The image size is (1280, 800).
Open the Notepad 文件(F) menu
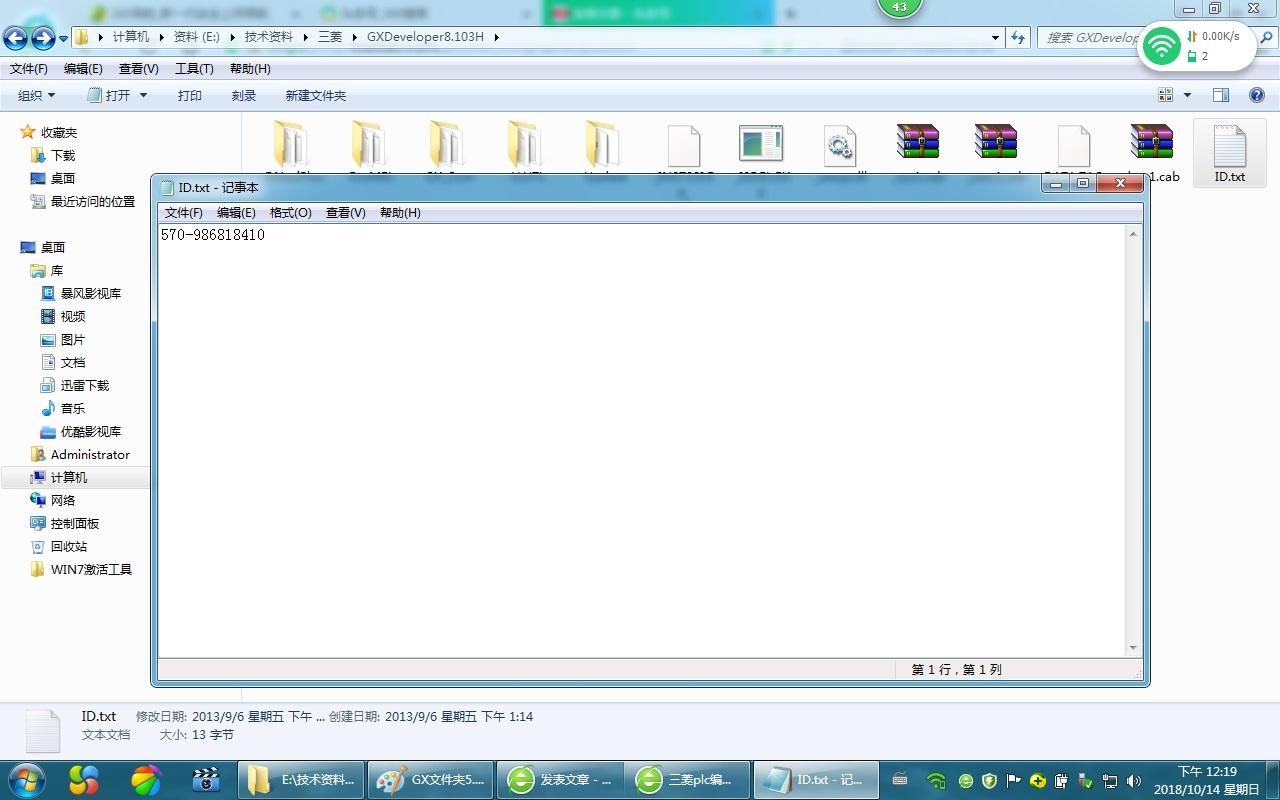[183, 213]
